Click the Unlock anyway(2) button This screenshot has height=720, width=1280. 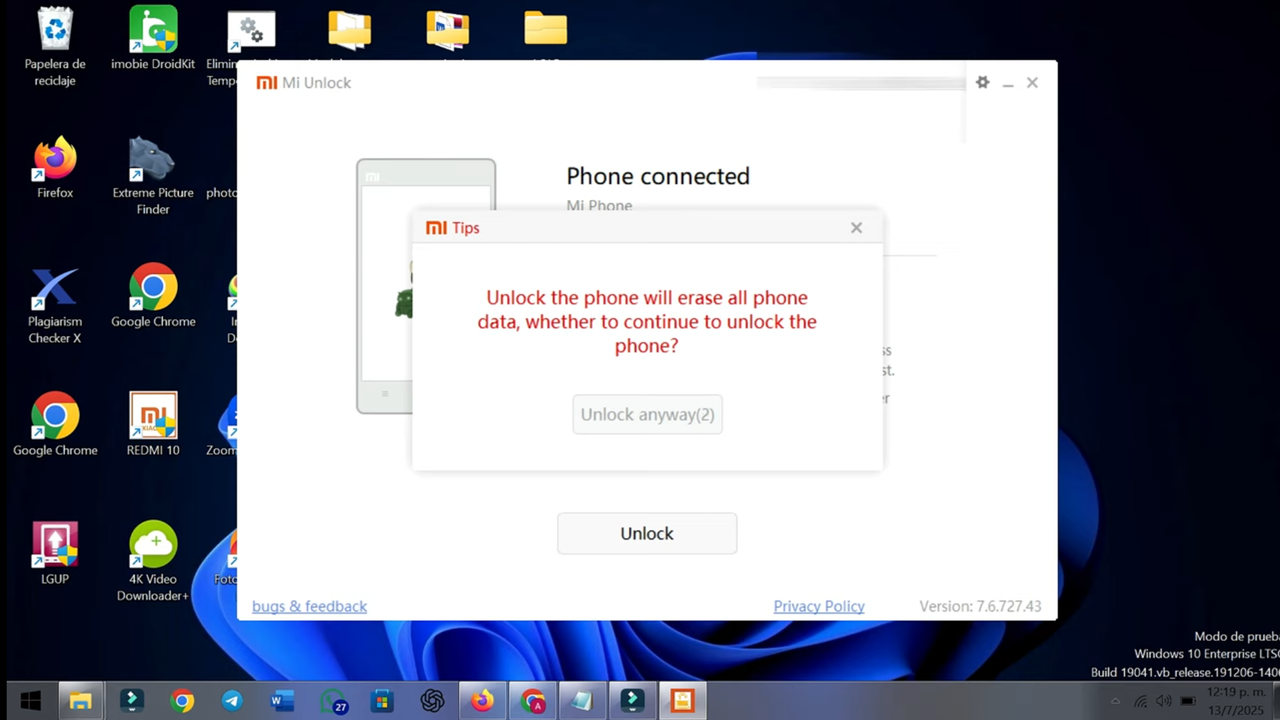click(x=647, y=414)
